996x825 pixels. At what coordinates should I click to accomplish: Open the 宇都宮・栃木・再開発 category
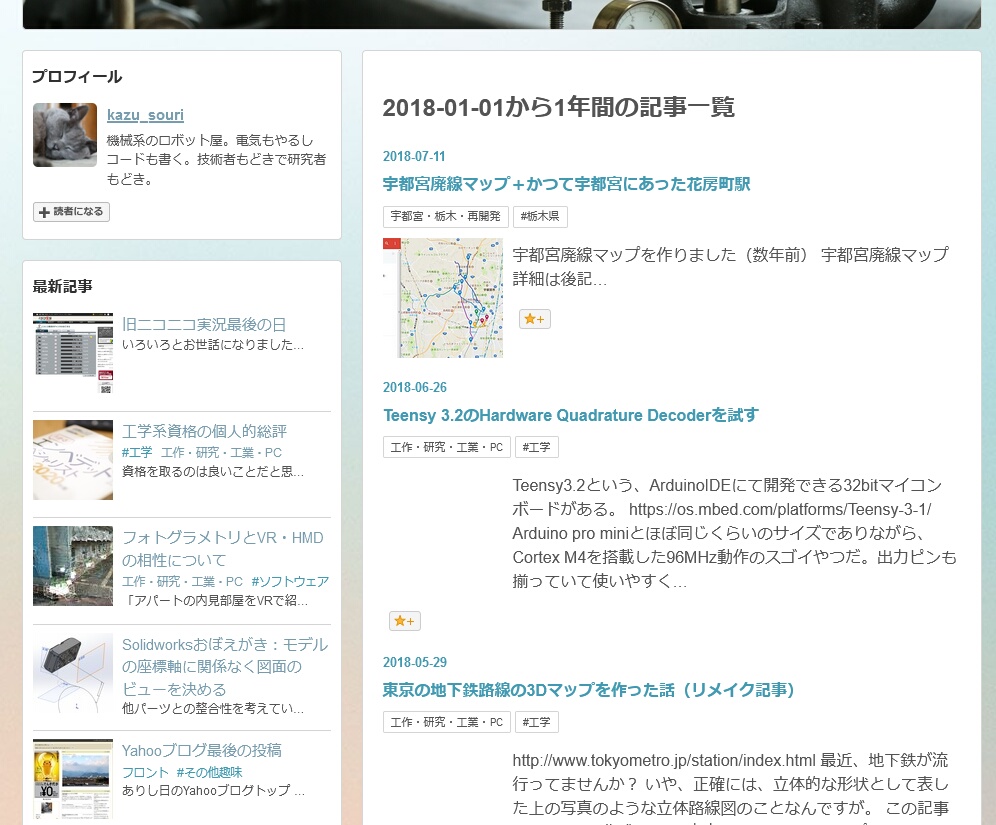click(x=445, y=216)
